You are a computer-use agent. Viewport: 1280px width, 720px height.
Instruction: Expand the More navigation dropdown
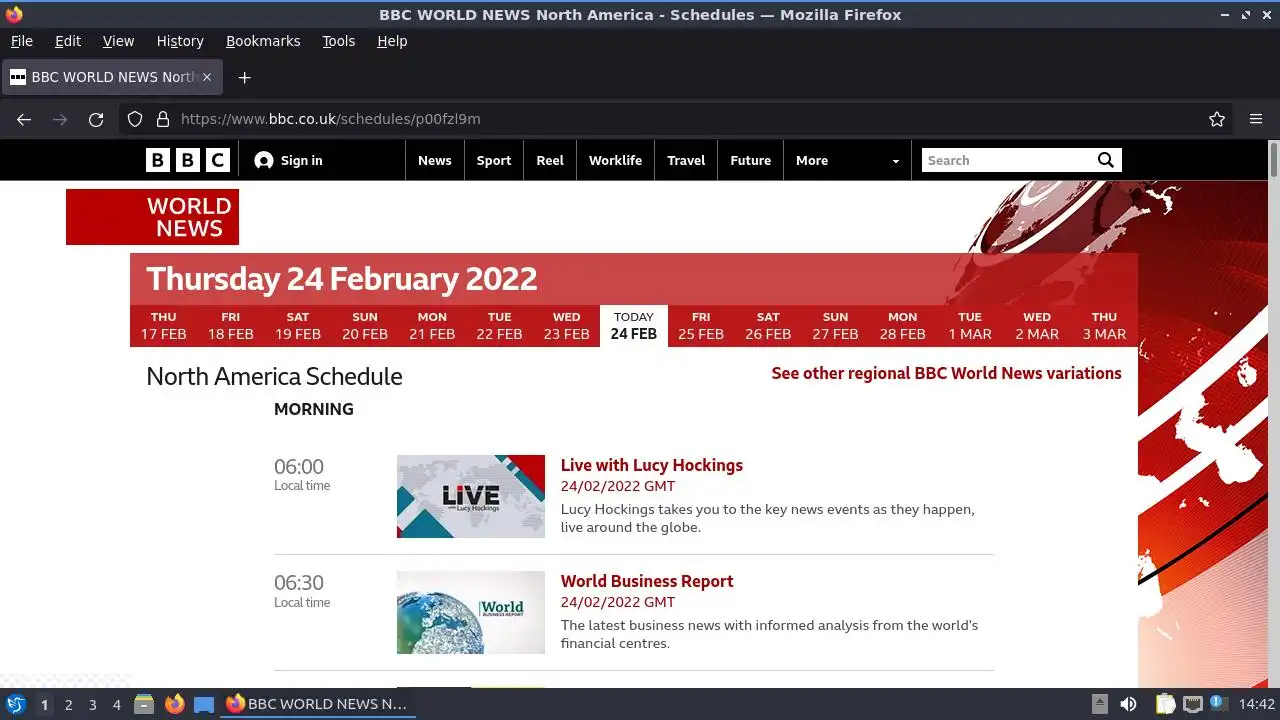[x=847, y=160]
